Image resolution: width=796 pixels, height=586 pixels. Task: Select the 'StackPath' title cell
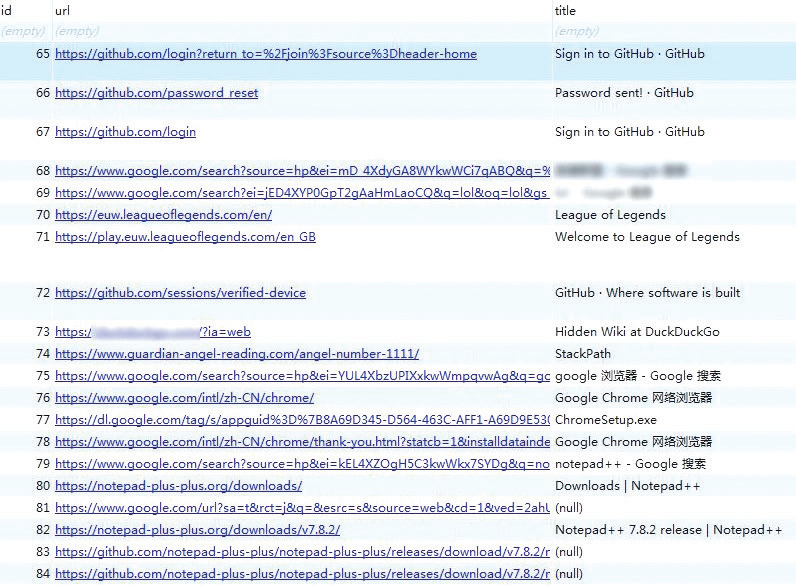tap(583, 354)
